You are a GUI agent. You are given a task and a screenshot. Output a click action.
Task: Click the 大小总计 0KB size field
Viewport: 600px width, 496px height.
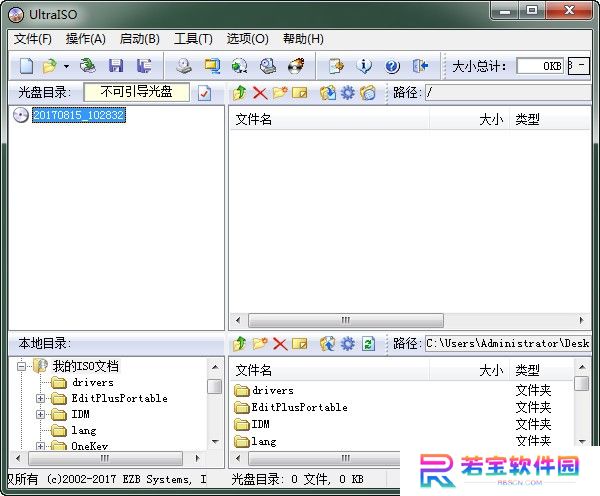(540, 66)
